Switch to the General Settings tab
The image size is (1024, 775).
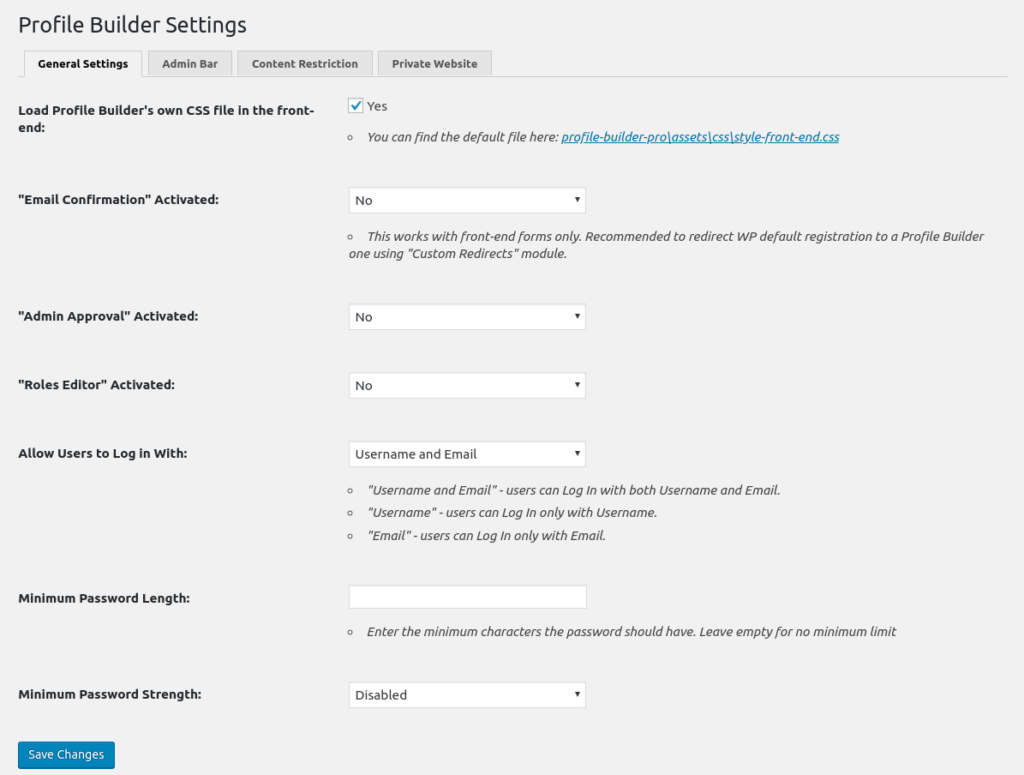[x=83, y=64]
